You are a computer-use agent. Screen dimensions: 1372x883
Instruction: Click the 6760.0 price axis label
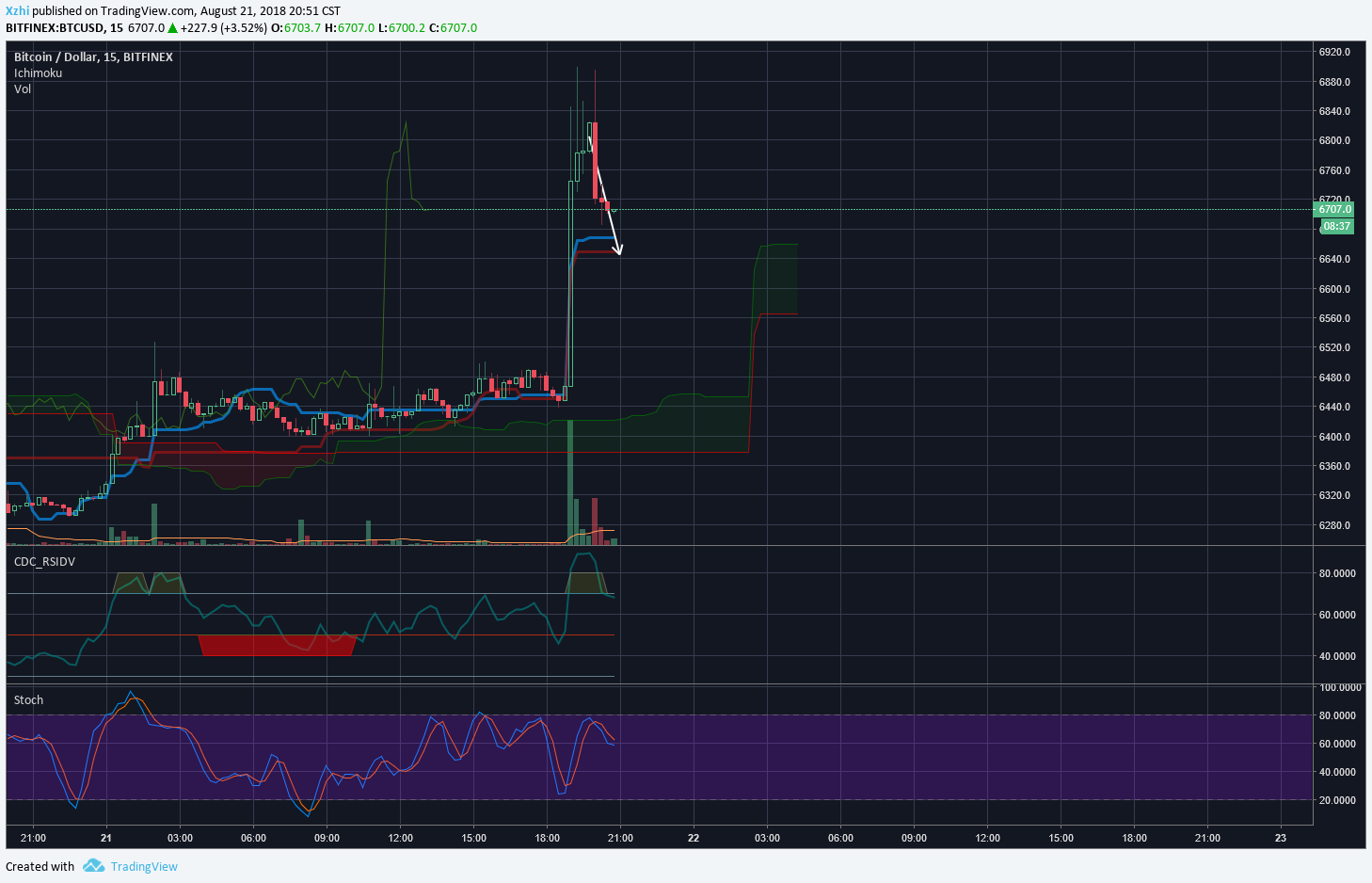[x=1334, y=171]
